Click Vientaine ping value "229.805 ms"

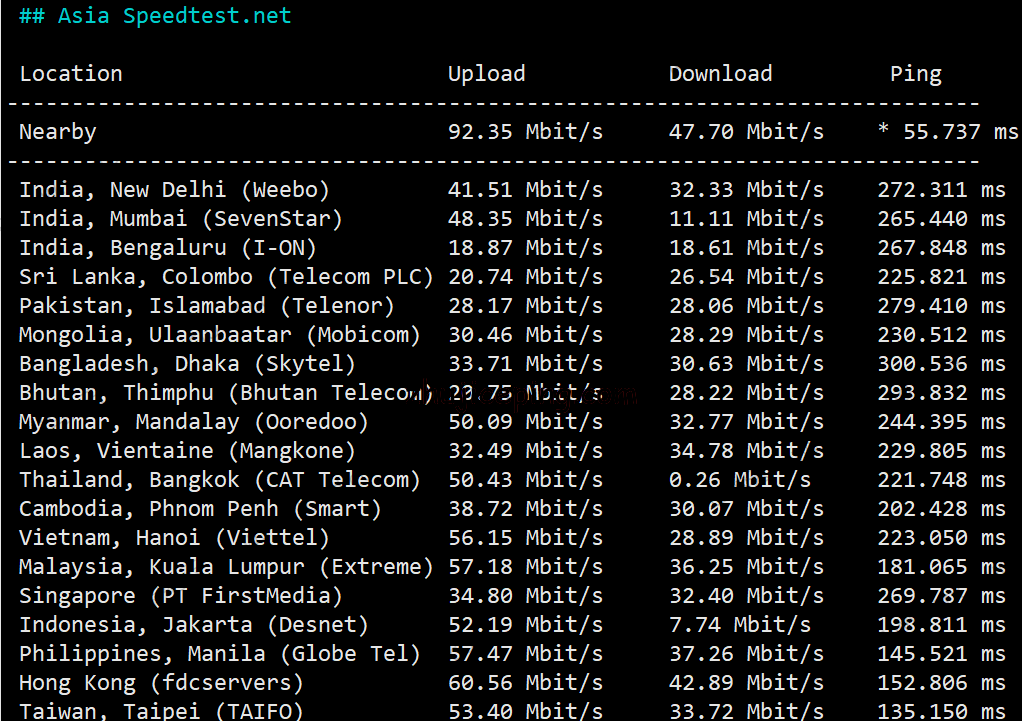(x=941, y=451)
